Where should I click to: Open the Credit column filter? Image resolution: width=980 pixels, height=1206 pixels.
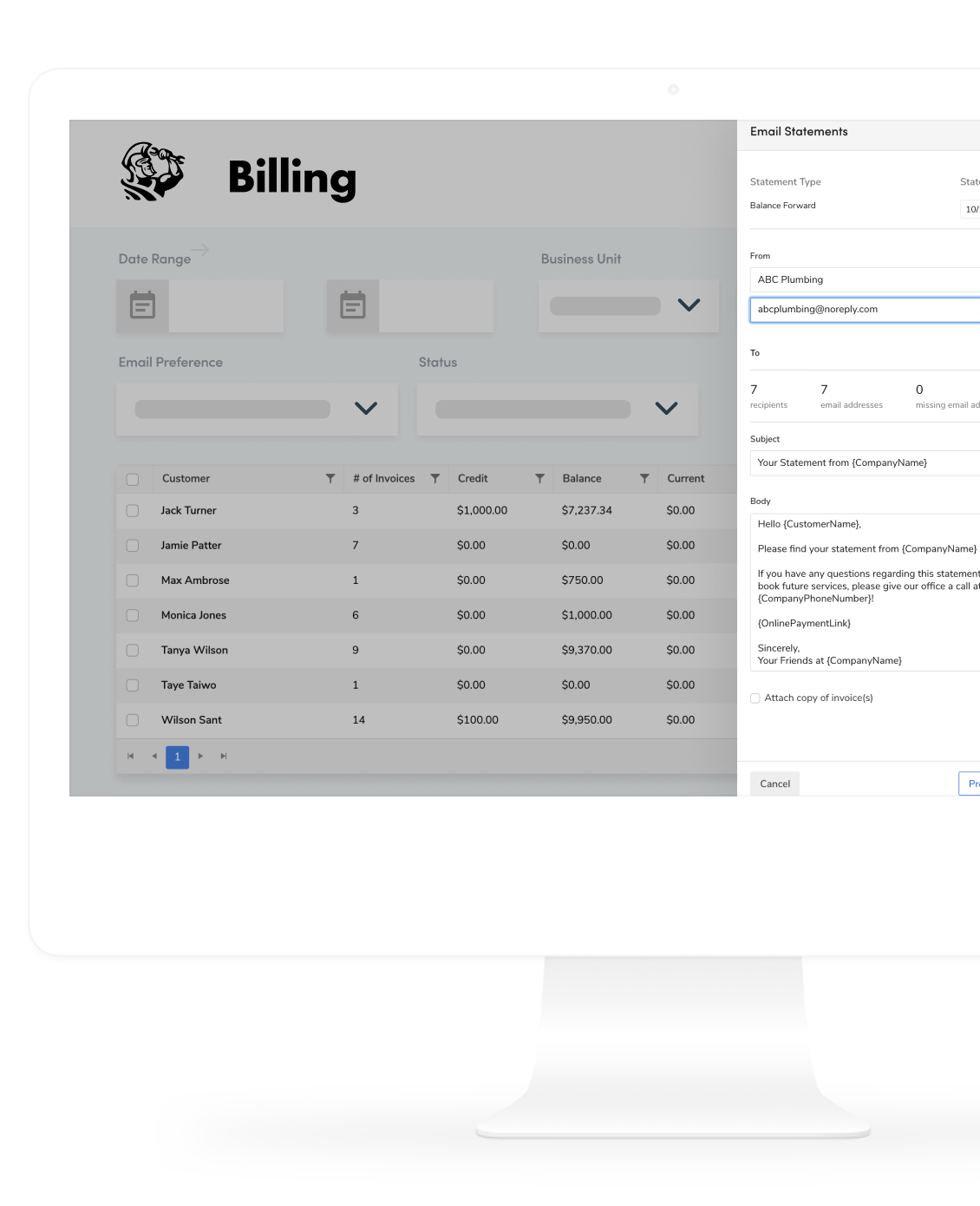[x=540, y=478]
